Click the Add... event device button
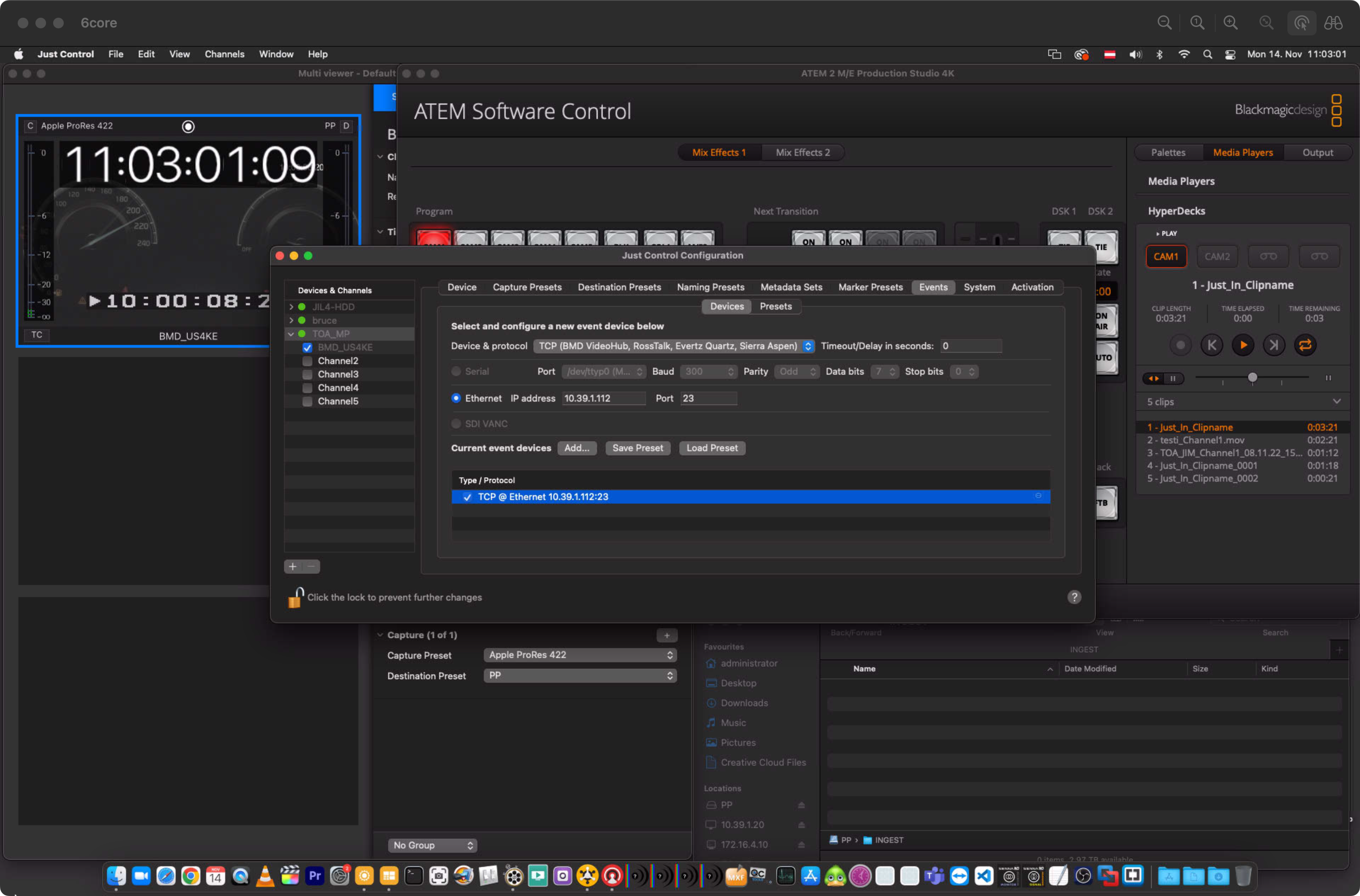 576,448
